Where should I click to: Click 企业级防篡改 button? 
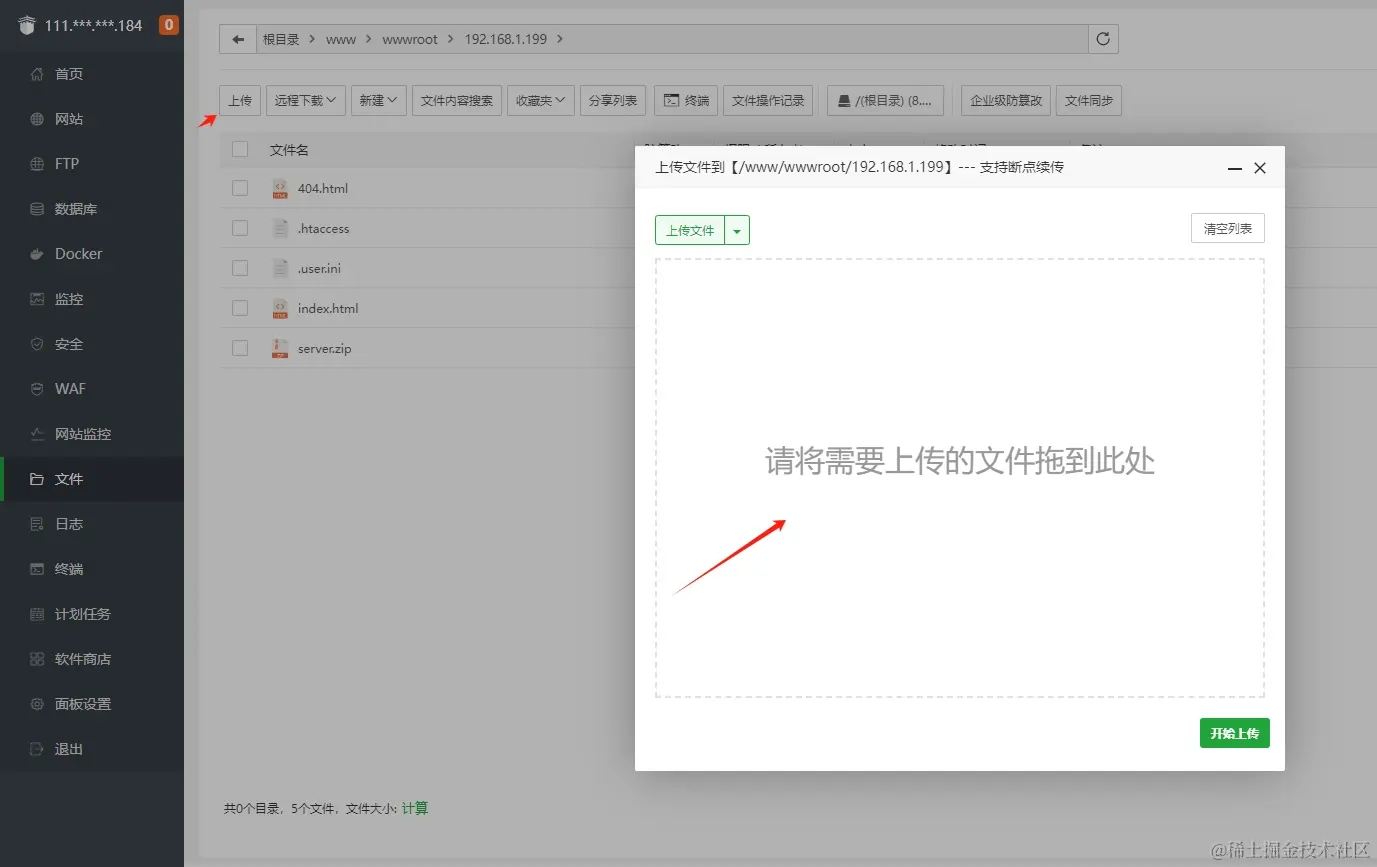[1006, 100]
